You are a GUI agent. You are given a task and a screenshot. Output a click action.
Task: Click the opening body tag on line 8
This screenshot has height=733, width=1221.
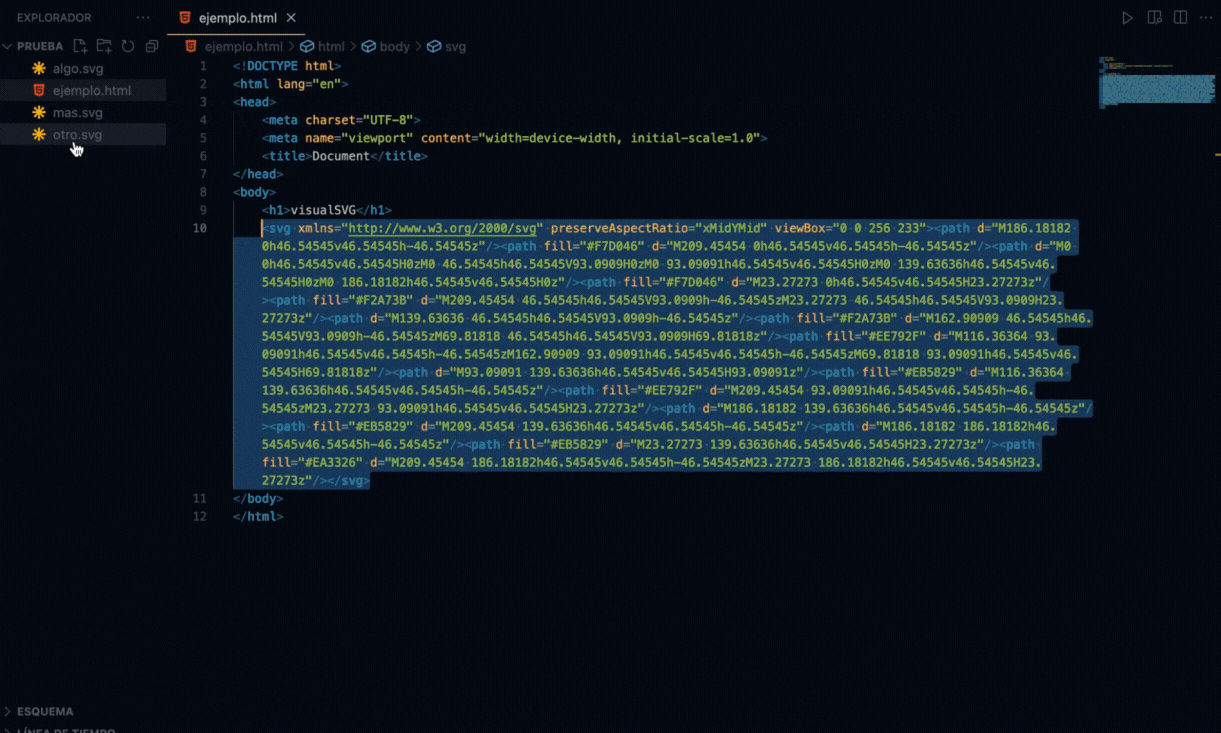[x=255, y=192]
